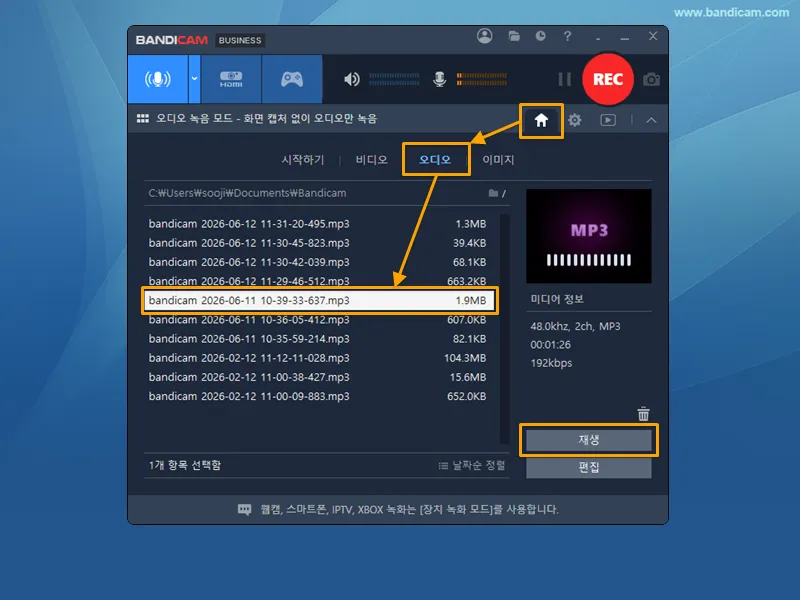Switch to the 비디오 tab

(371, 160)
